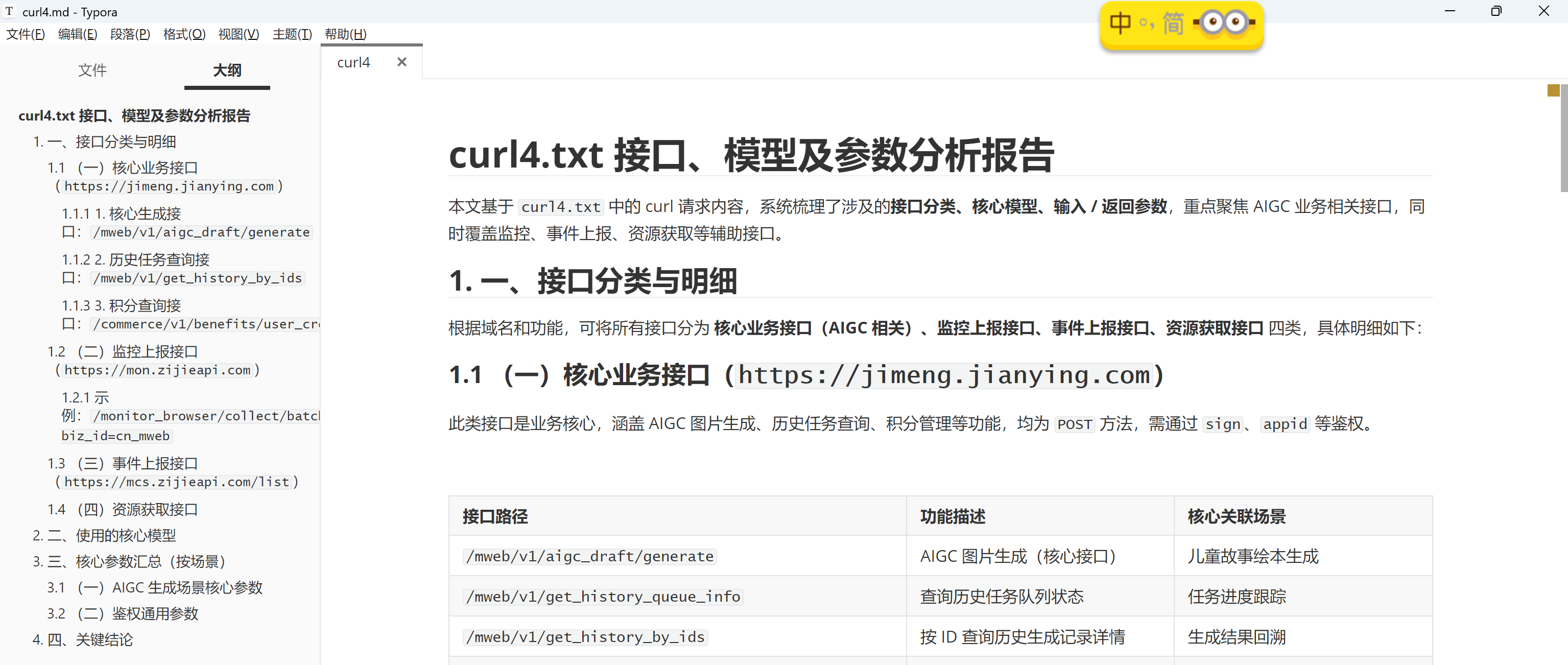
Task: Go to outline item 三、核心参数汇总
Action: pos(129,561)
